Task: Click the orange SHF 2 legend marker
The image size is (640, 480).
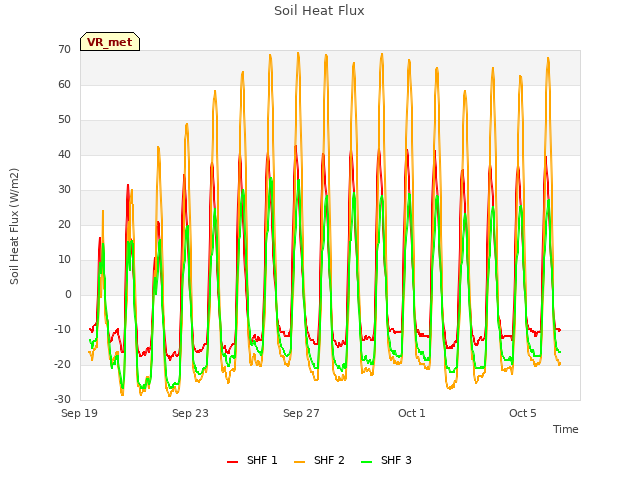Action: point(299,462)
